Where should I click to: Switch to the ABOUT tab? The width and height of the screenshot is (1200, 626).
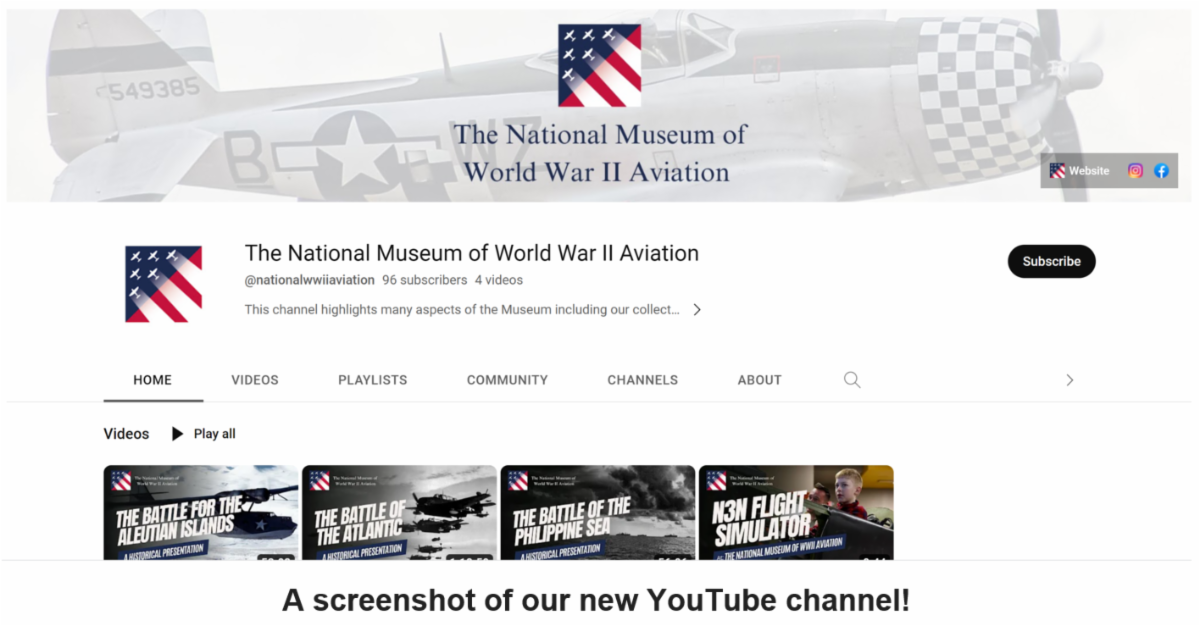coord(760,380)
